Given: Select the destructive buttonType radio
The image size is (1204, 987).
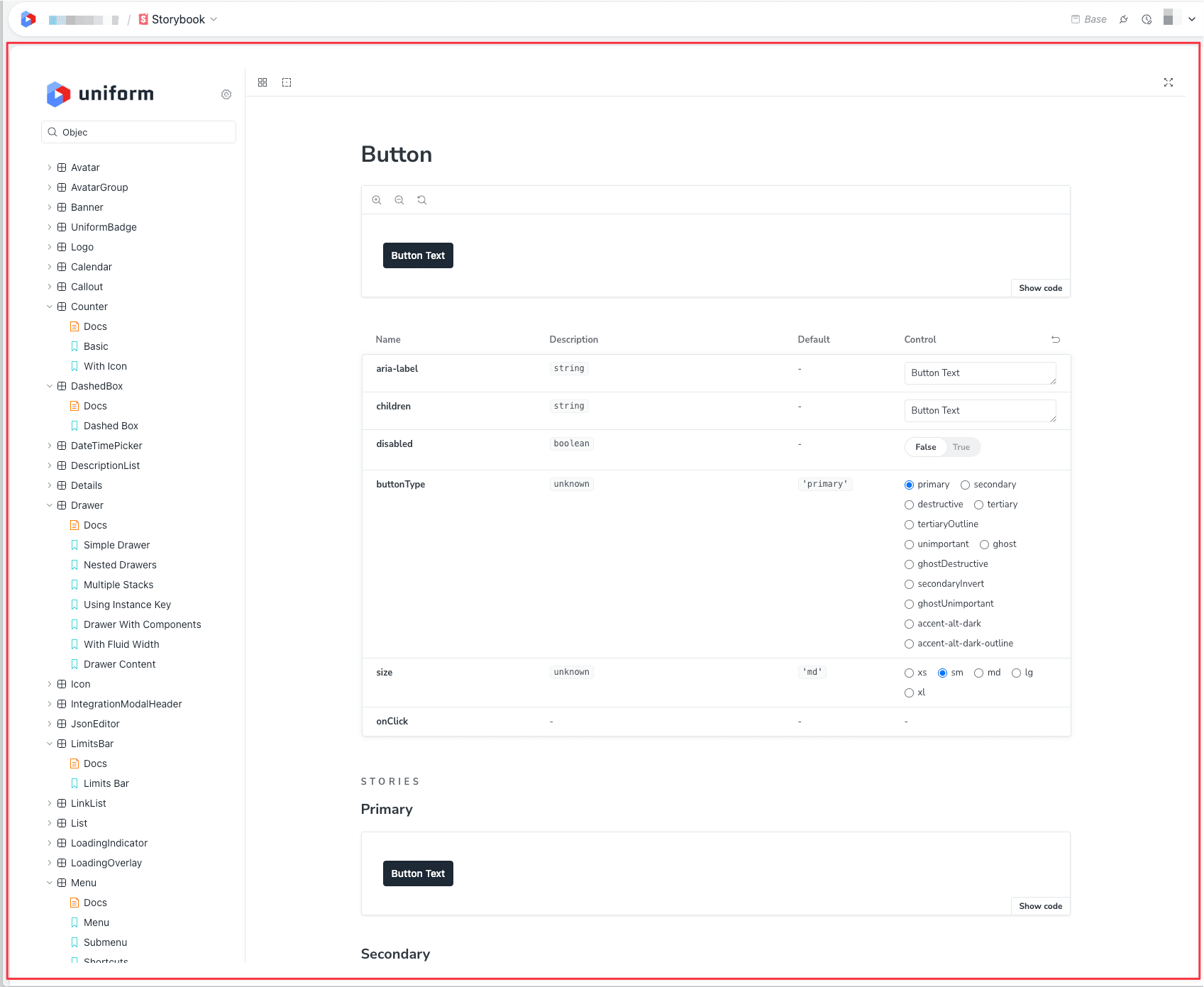Looking at the screenshot, I should [909, 504].
